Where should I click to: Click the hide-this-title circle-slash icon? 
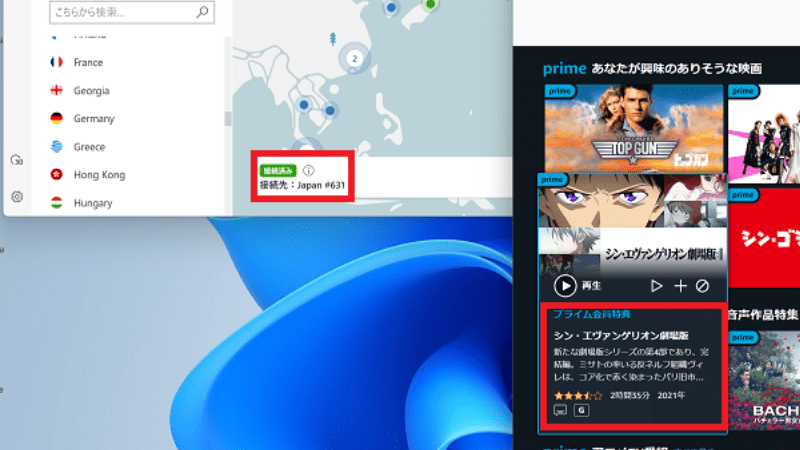pos(702,286)
